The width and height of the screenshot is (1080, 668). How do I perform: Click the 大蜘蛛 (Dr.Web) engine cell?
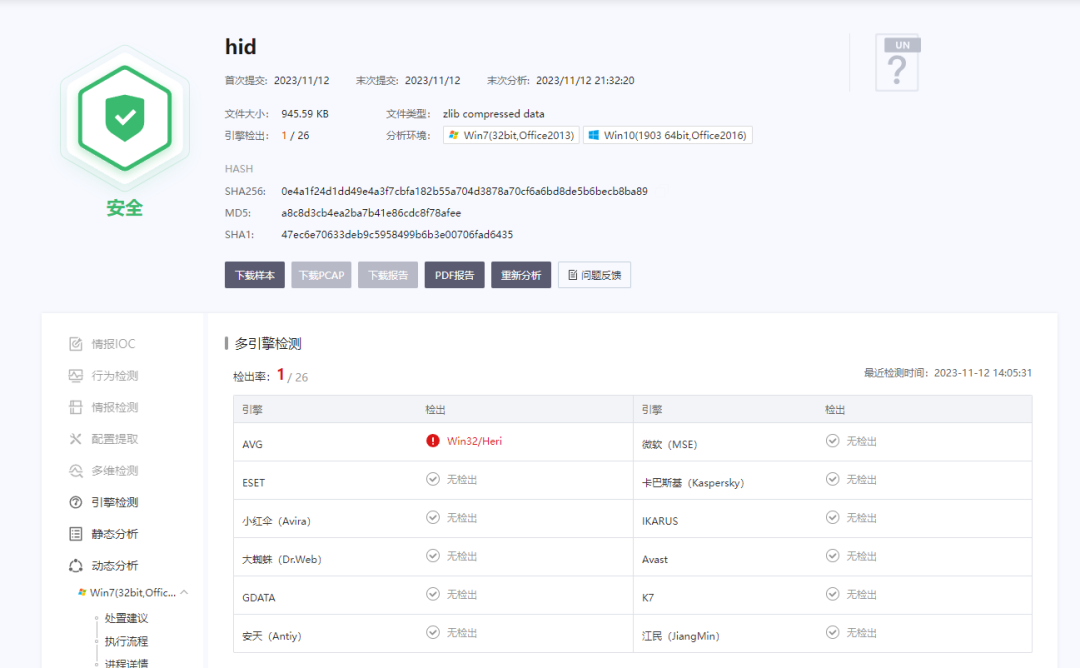(x=282, y=559)
